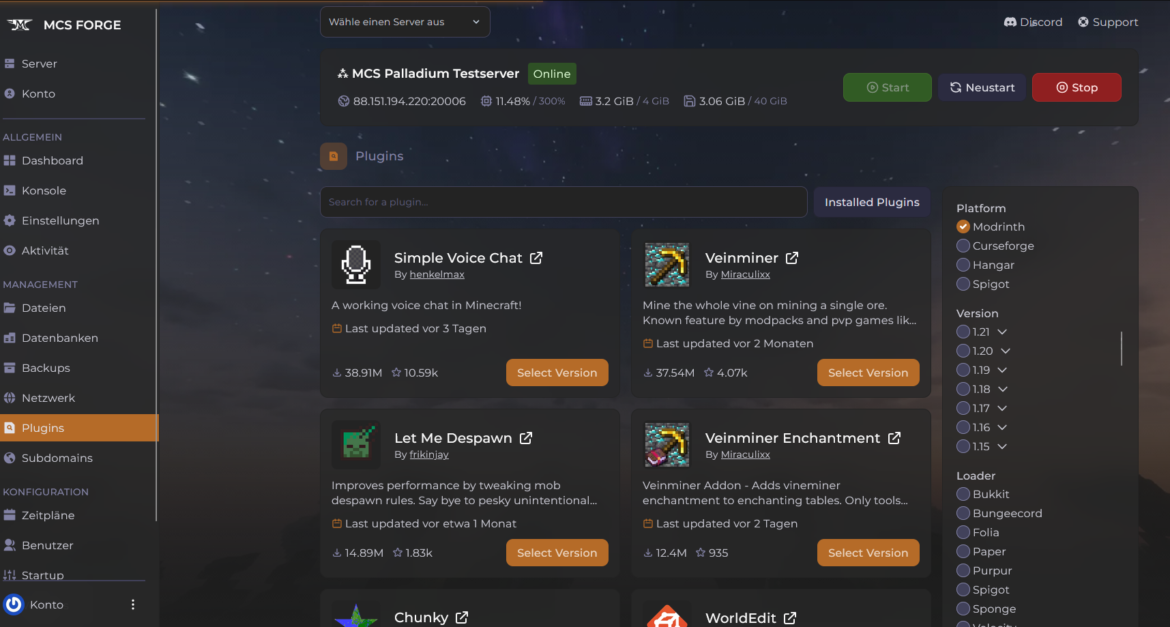The height and width of the screenshot is (627, 1170).
Task: Click the Konsole terminal icon in sidebar
Action: coord(10,190)
